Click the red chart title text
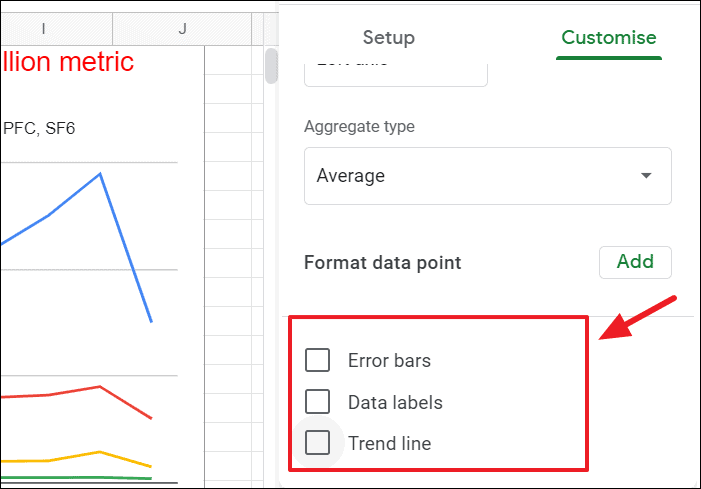 tap(67, 62)
